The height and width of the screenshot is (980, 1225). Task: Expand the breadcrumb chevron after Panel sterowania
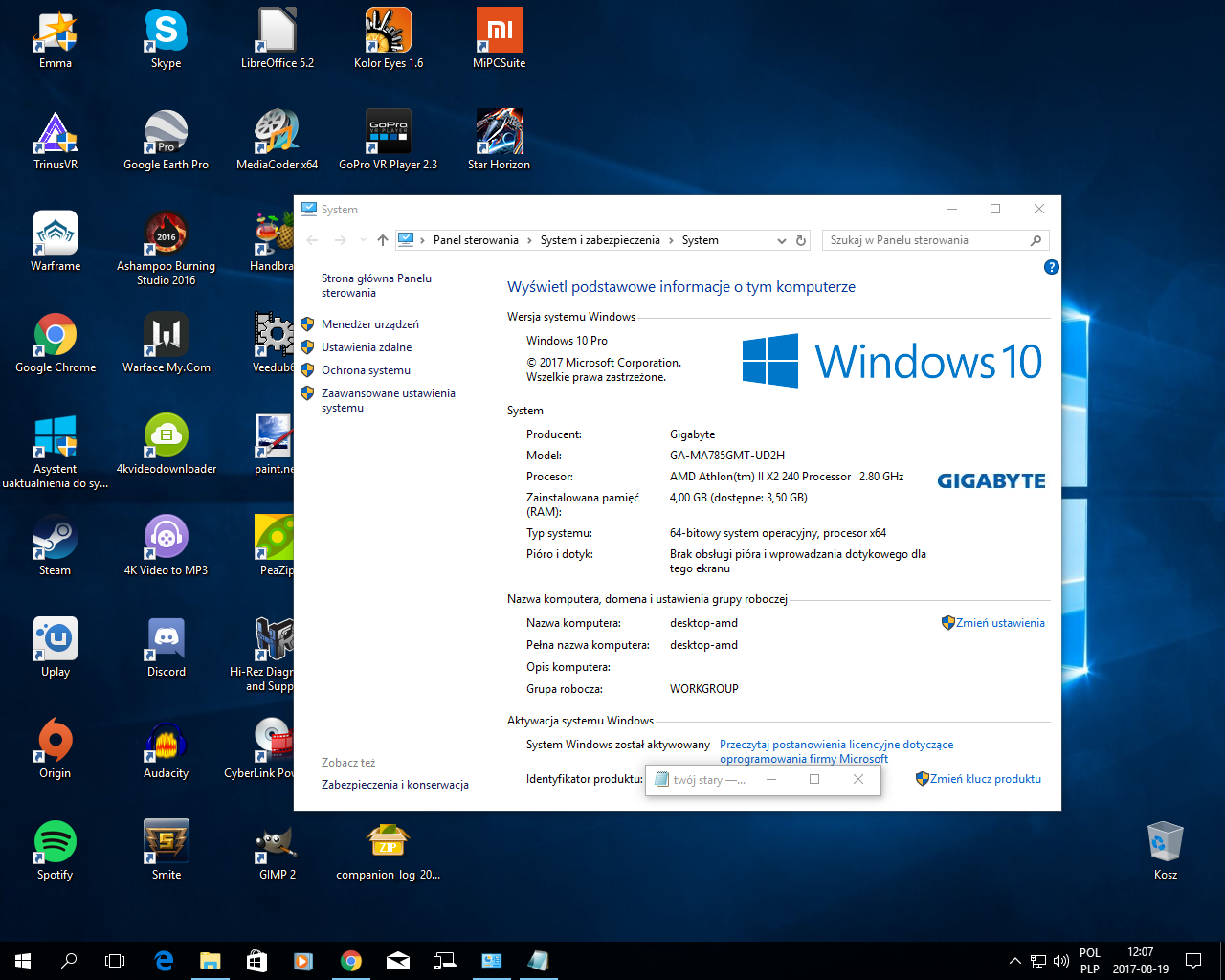529,240
